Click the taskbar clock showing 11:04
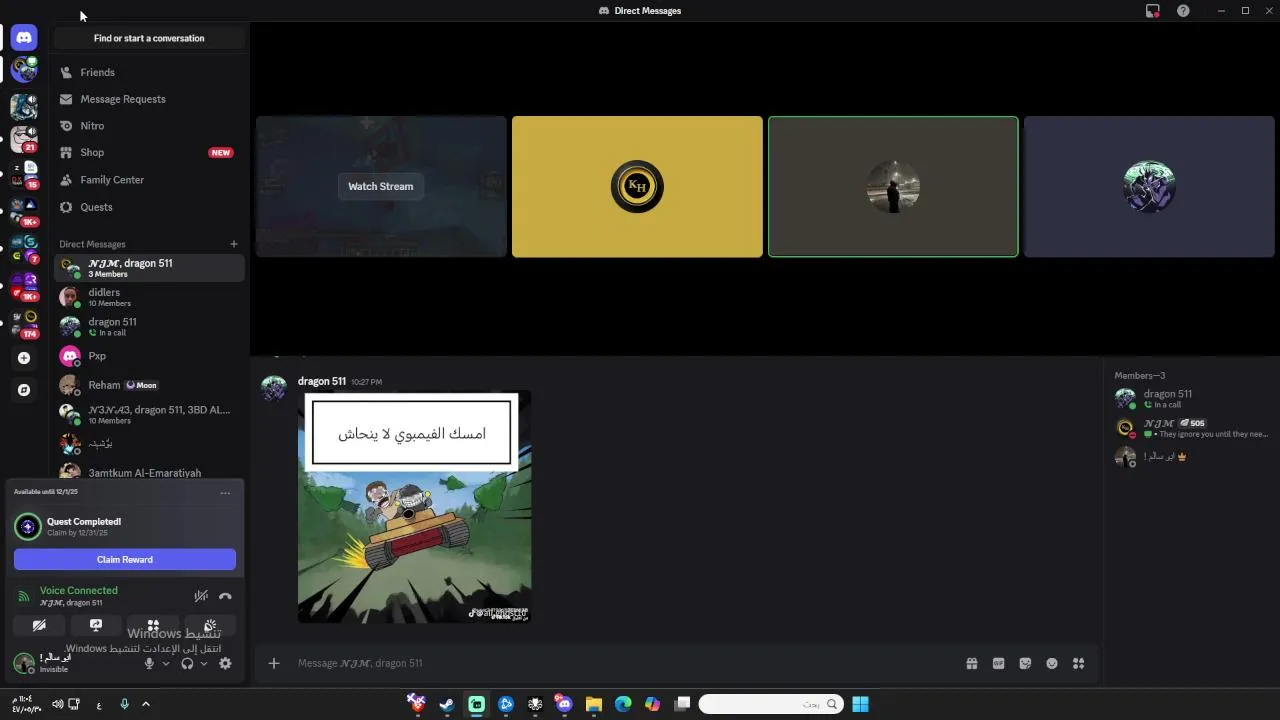Image resolution: width=1280 pixels, height=720 pixels. point(25,704)
